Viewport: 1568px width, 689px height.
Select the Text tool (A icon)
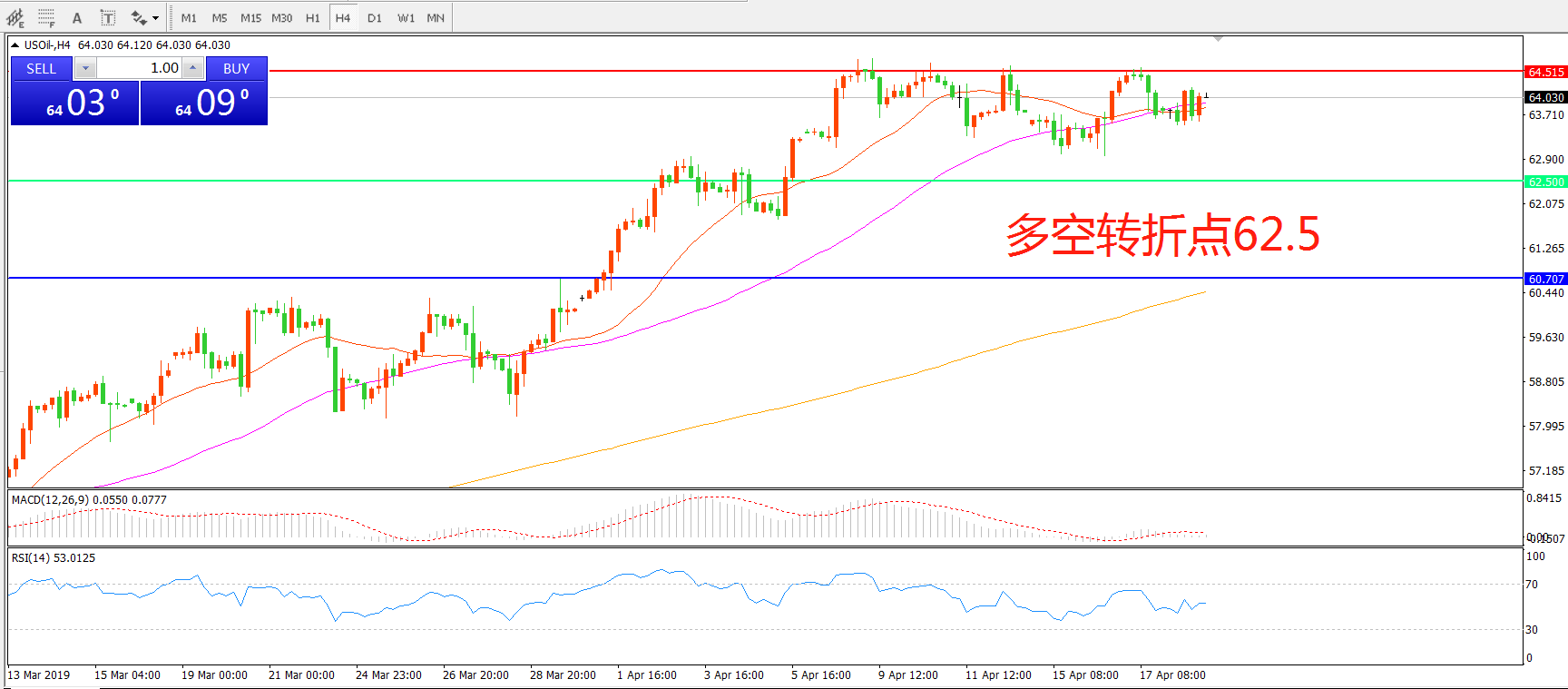click(x=77, y=17)
